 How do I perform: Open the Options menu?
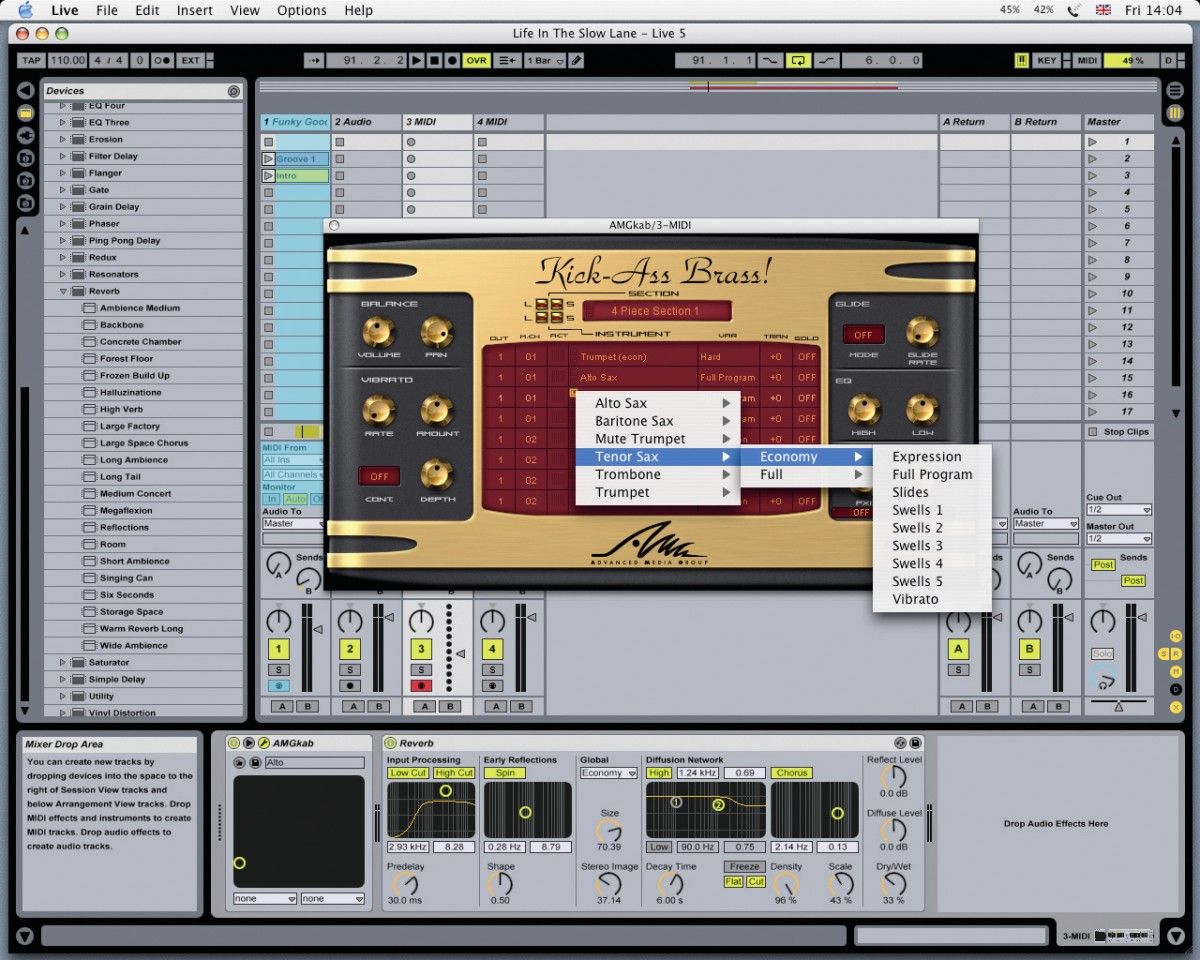click(x=302, y=10)
